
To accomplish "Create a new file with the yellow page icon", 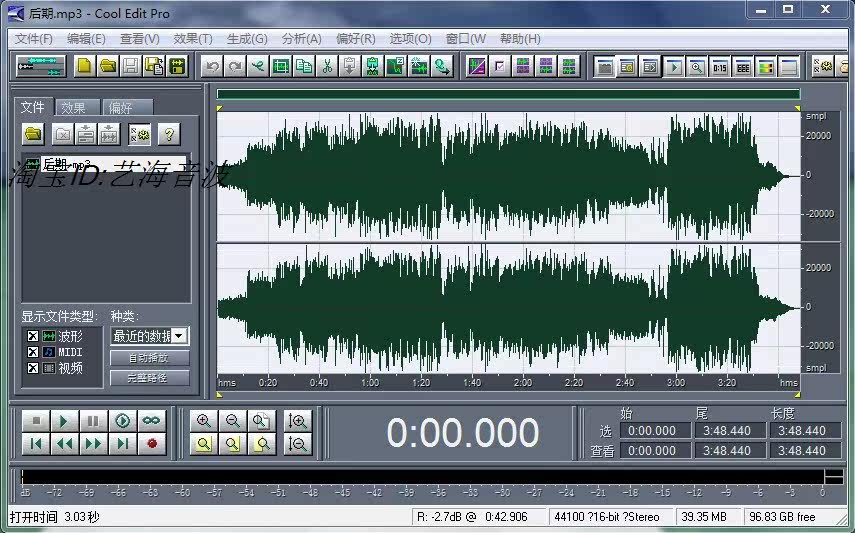I will pos(85,67).
